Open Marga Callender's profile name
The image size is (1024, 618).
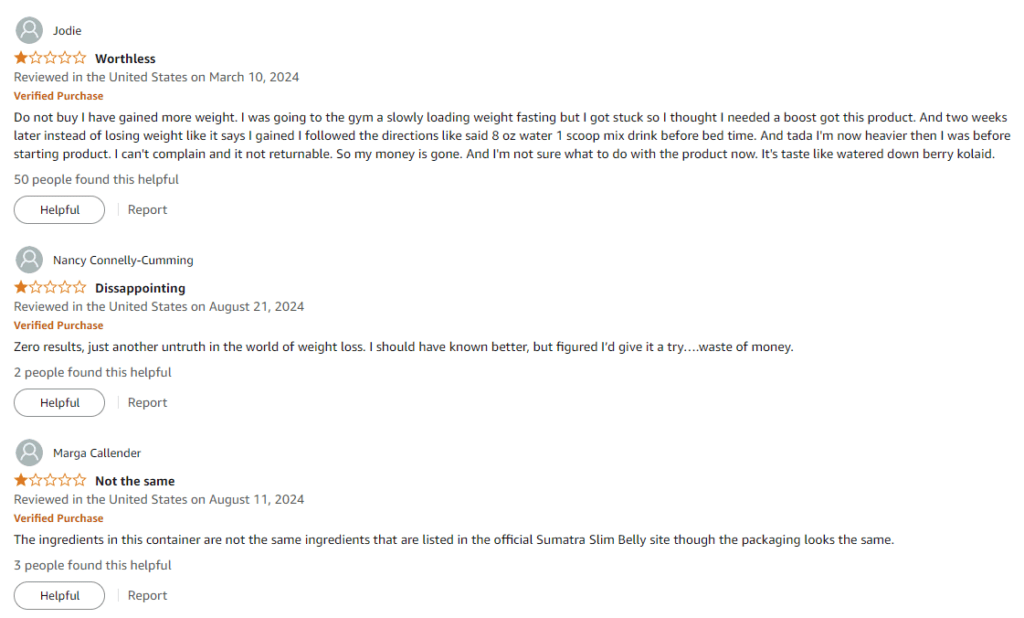(97, 453)
